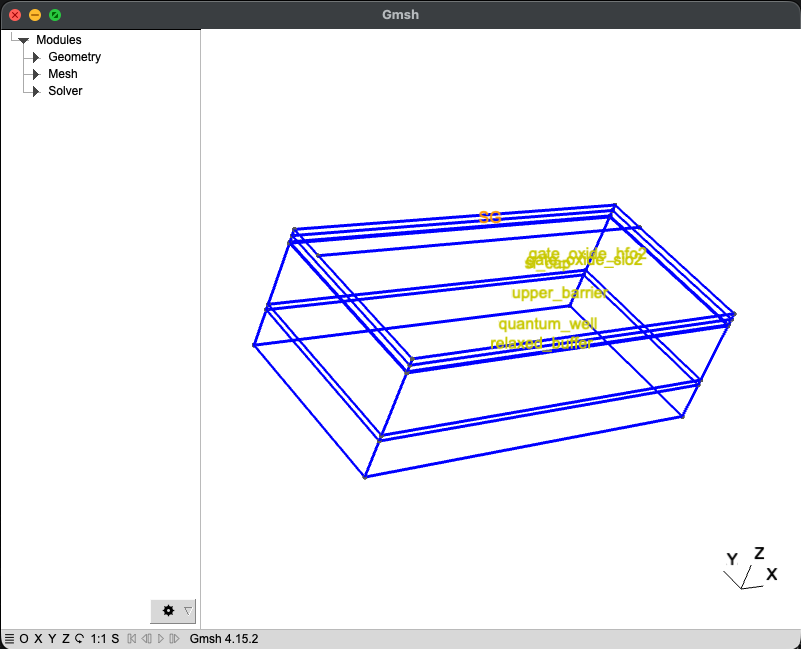Click the rotate view icon
Viewport: 801px width, 649px height.
click(79, 639)
